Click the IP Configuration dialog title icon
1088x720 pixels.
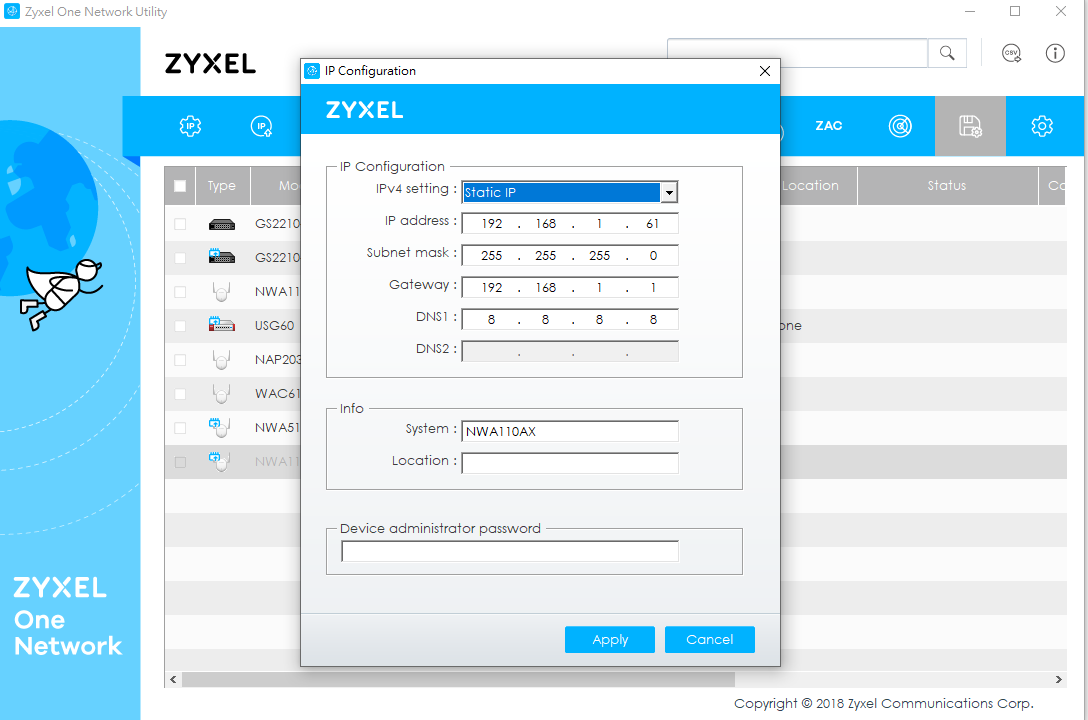(x=312, y=71)
